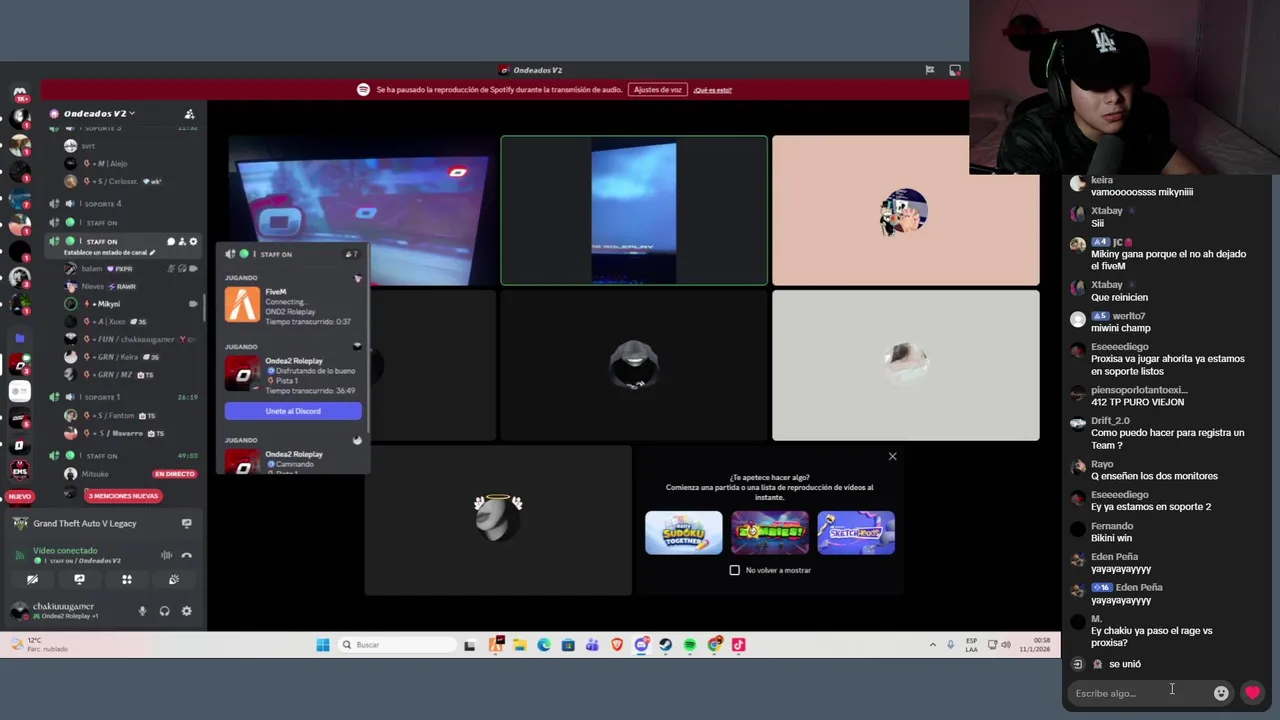1280x720 pixels.
Task: Toggle noise suppression waveform icon
Action: click(166, 555)
